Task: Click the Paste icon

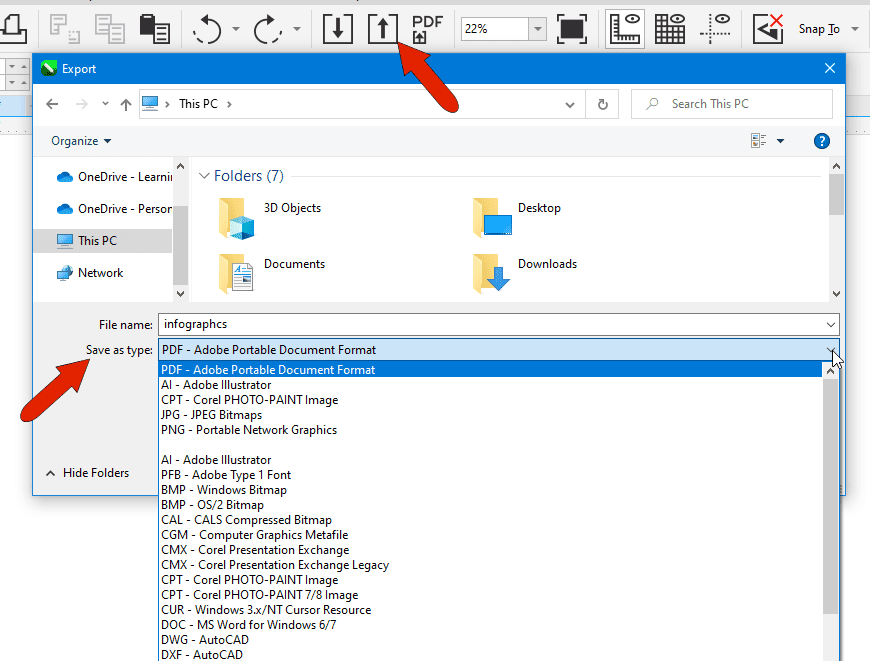Action: 155,28
